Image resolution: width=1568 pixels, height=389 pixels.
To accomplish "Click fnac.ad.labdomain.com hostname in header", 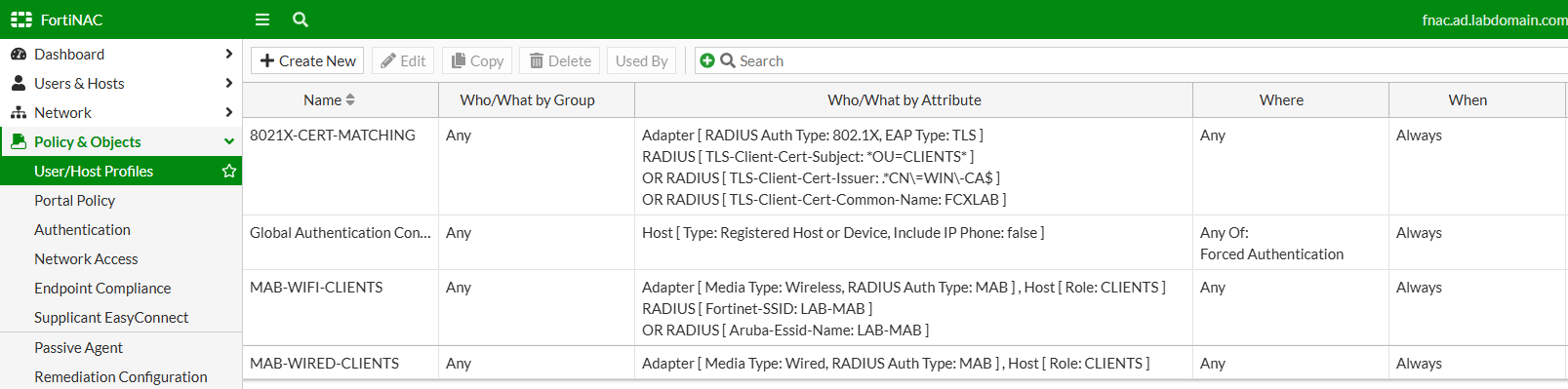I will pyautogui.click(x=1495, y=19).
